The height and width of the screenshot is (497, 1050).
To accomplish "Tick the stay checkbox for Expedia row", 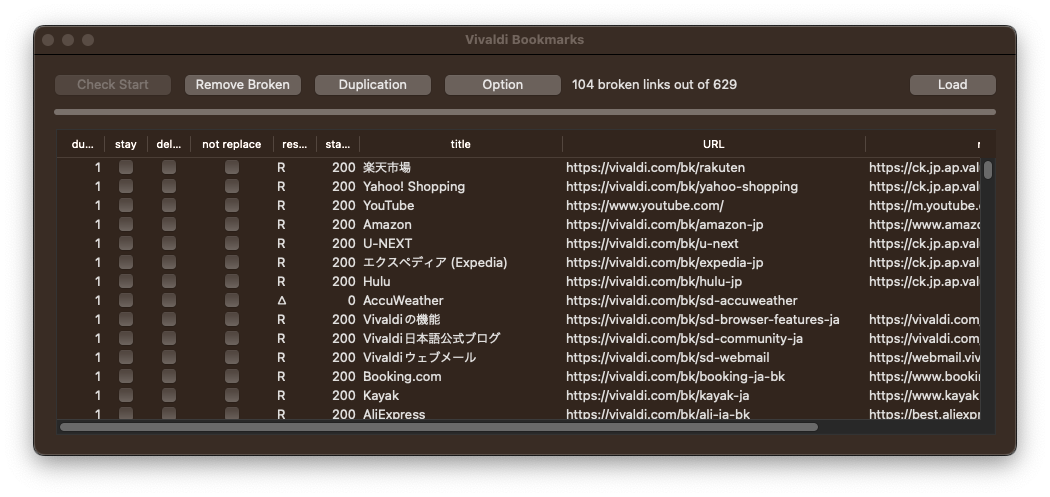I will point(126,262).
